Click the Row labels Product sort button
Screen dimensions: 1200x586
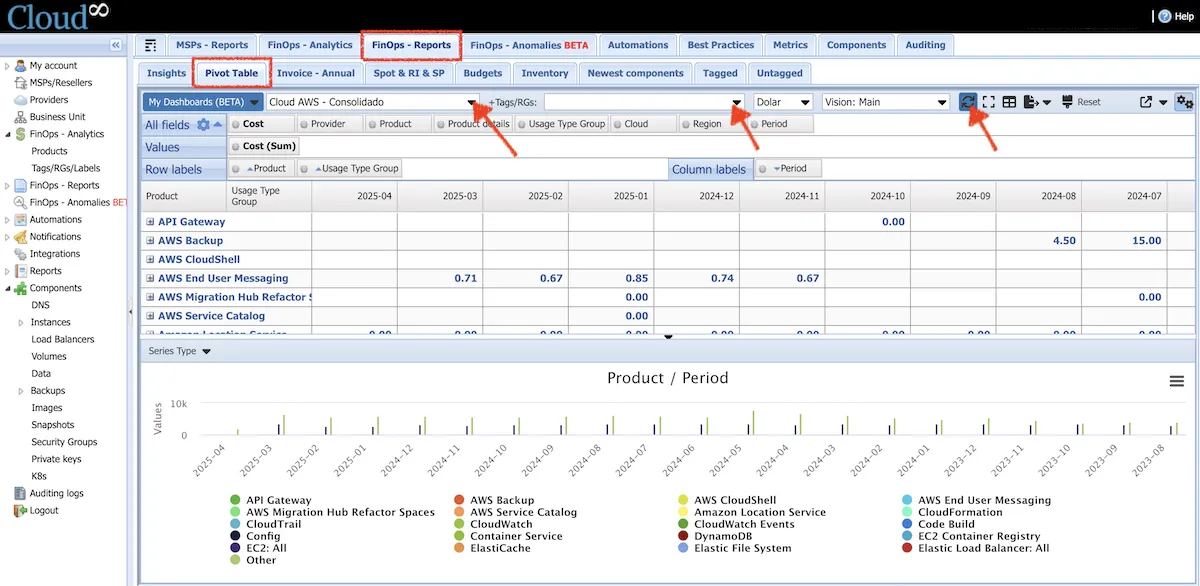[262, 169]
